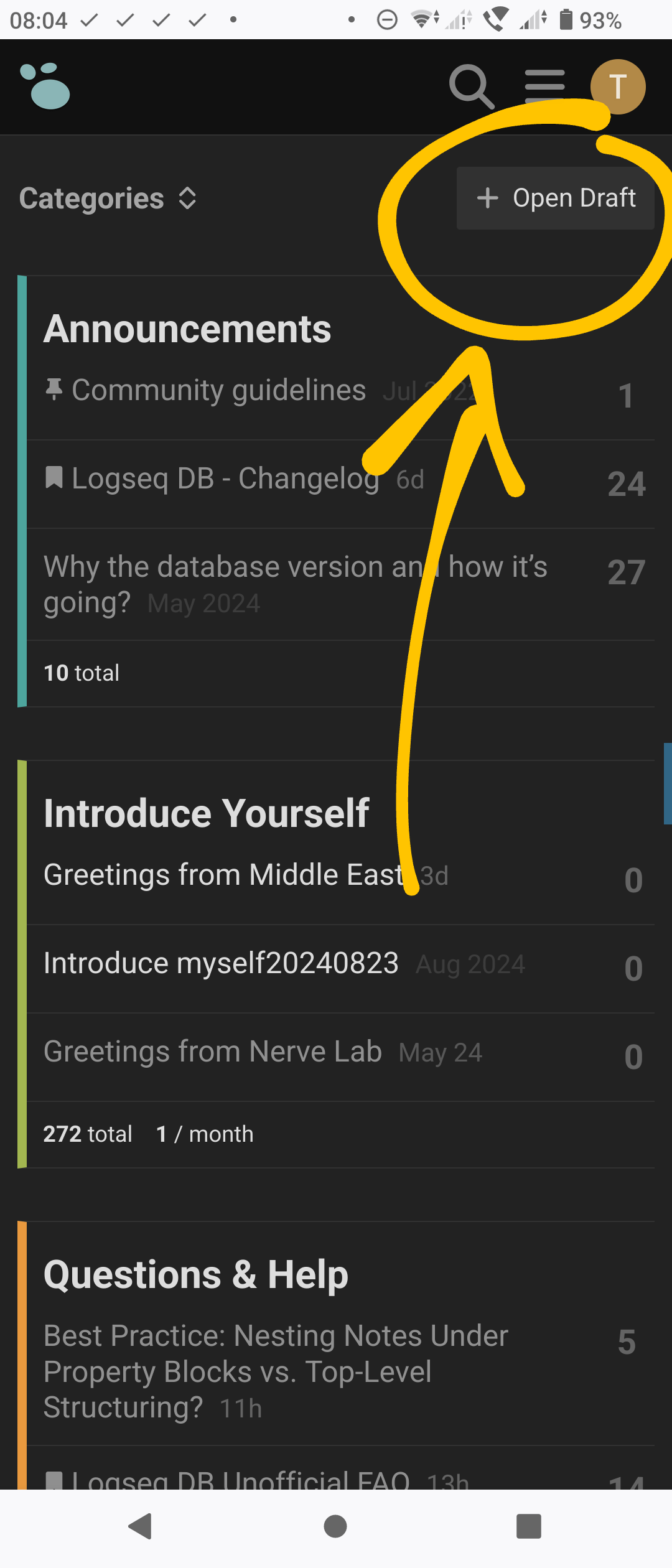Screen dimensions: 672x1568
Task: Click the pin icon beside Community guidelines
Action: point(54,390)
